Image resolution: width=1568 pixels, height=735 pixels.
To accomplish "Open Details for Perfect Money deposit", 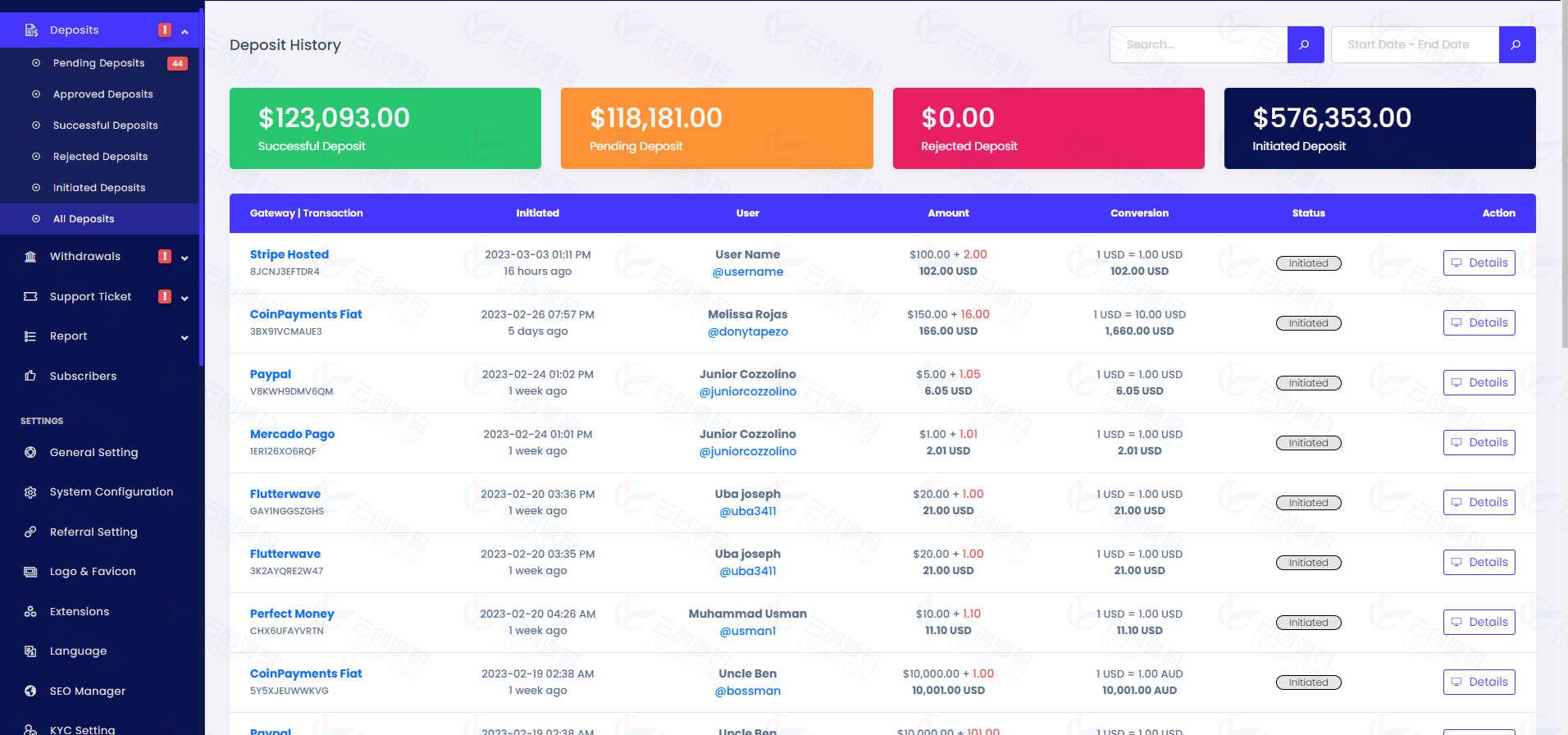I will point(1479,622).
